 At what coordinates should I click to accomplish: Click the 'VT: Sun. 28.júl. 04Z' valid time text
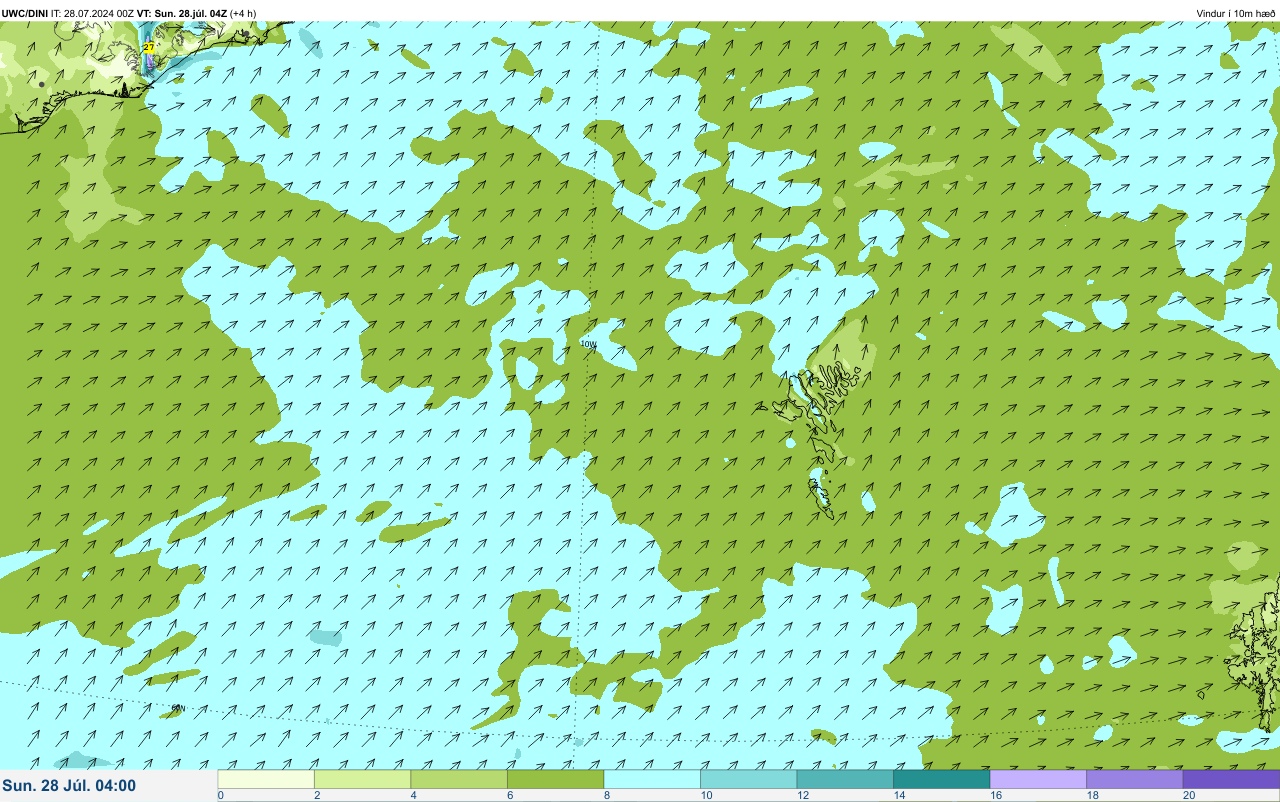[182, 13]
